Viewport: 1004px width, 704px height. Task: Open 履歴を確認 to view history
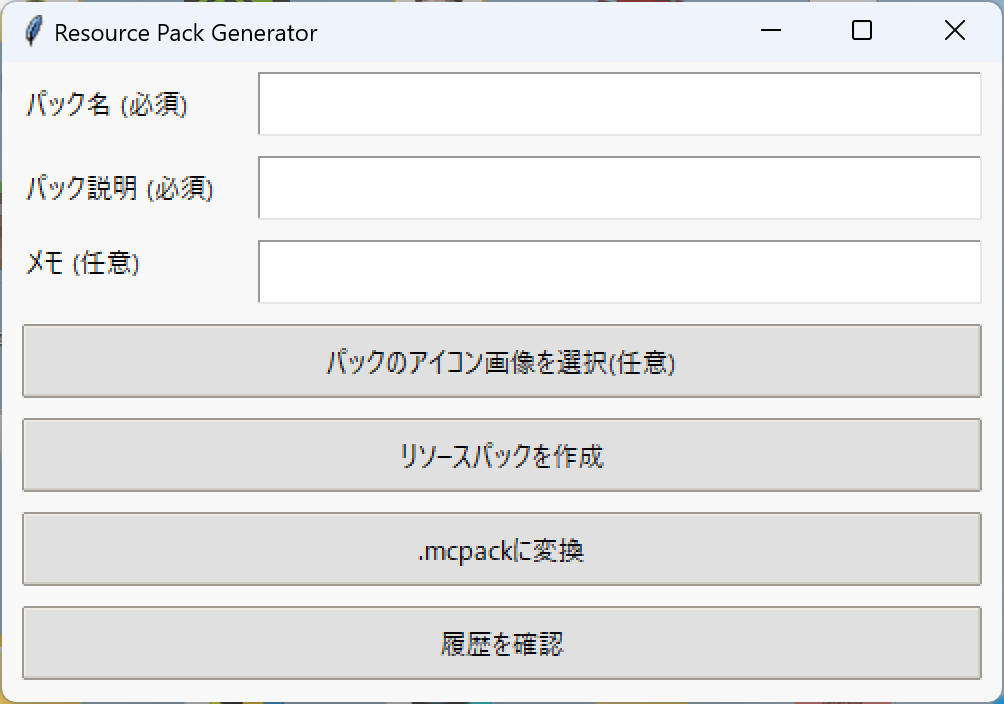pyautogui.click(x=501, y=643)
